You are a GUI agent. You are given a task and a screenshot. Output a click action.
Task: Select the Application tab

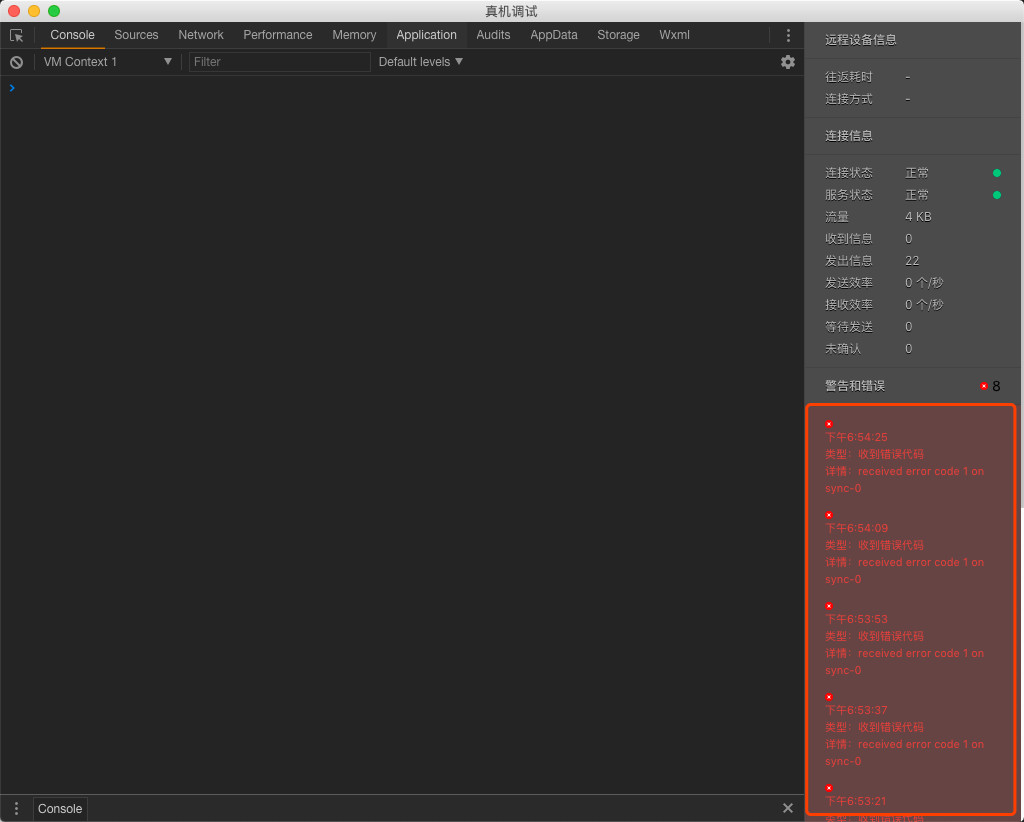pyautogui.click(x=426, y=35)
